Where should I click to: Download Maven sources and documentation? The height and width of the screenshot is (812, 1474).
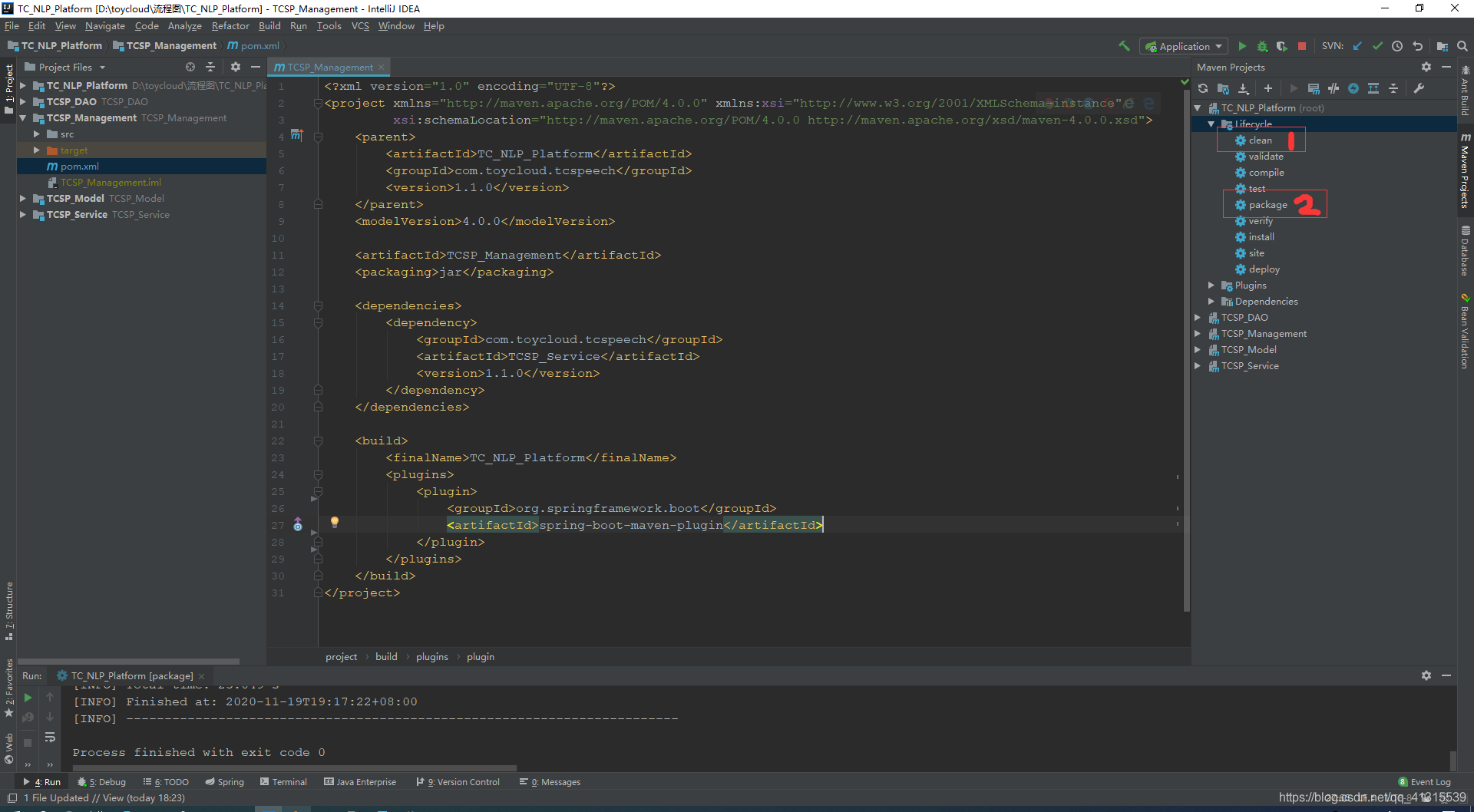pyautogui.click(x=1243, y=88)
